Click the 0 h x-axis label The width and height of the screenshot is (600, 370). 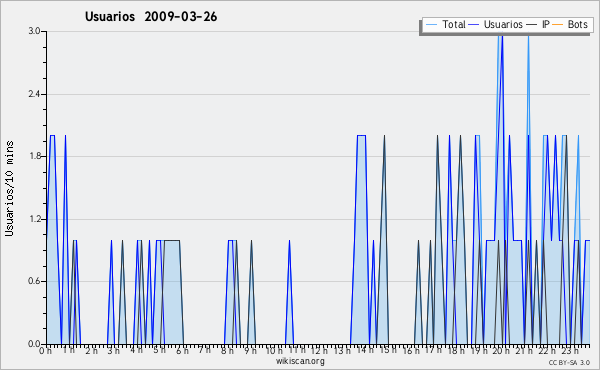(x=46, y=351)
